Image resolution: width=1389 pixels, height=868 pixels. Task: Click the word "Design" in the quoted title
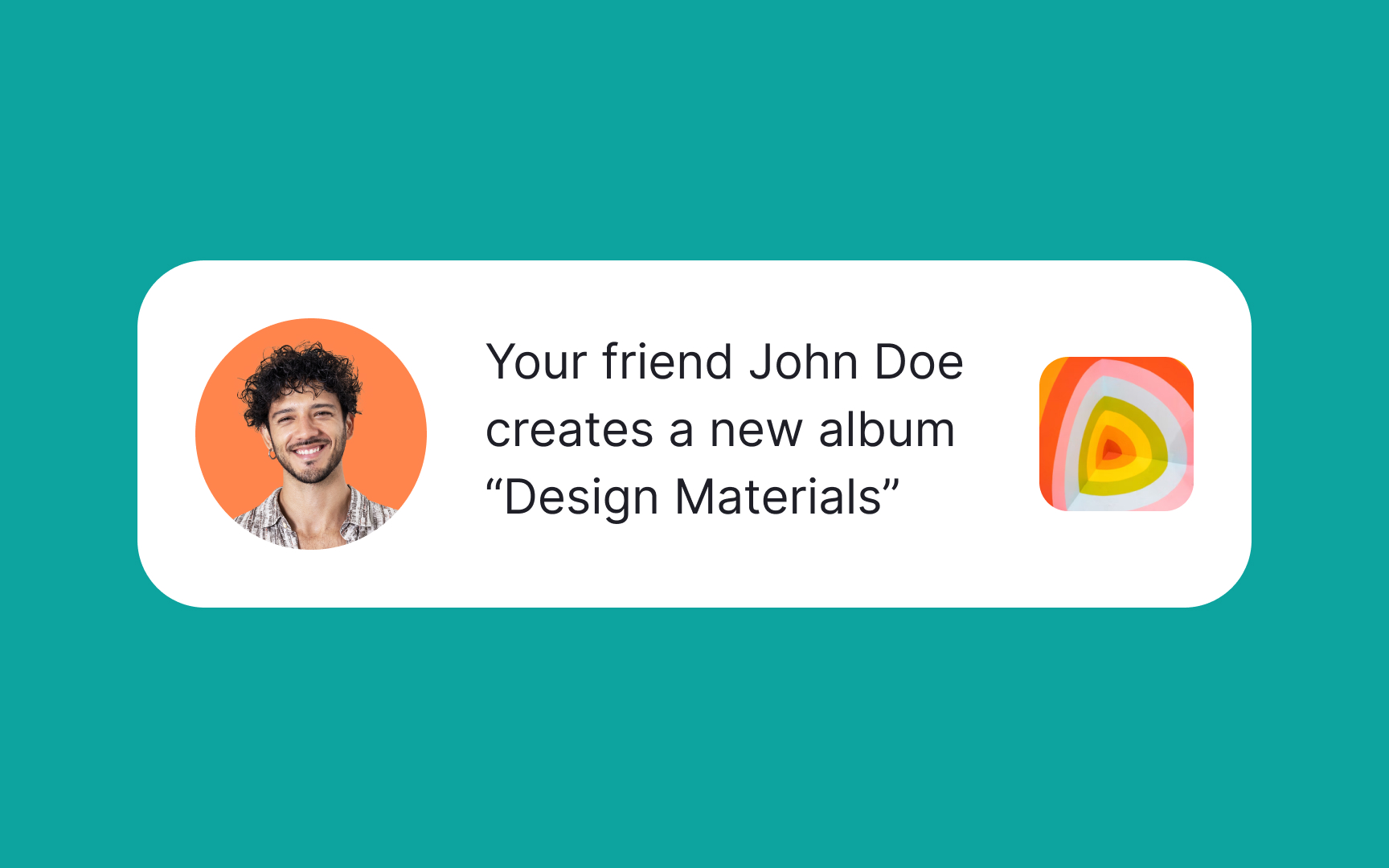[582, 497]
